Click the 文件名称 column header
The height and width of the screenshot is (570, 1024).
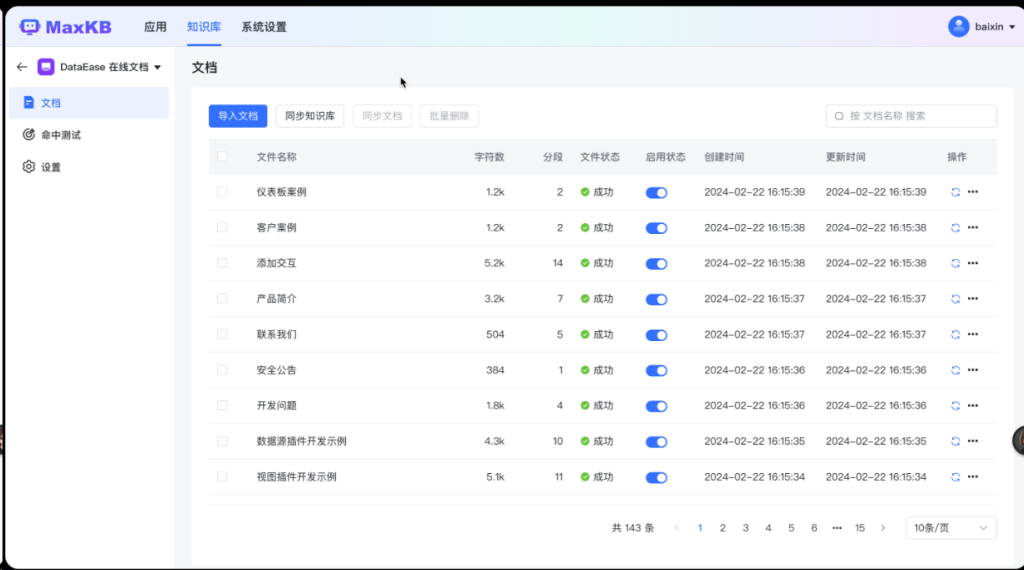point(276,157)
